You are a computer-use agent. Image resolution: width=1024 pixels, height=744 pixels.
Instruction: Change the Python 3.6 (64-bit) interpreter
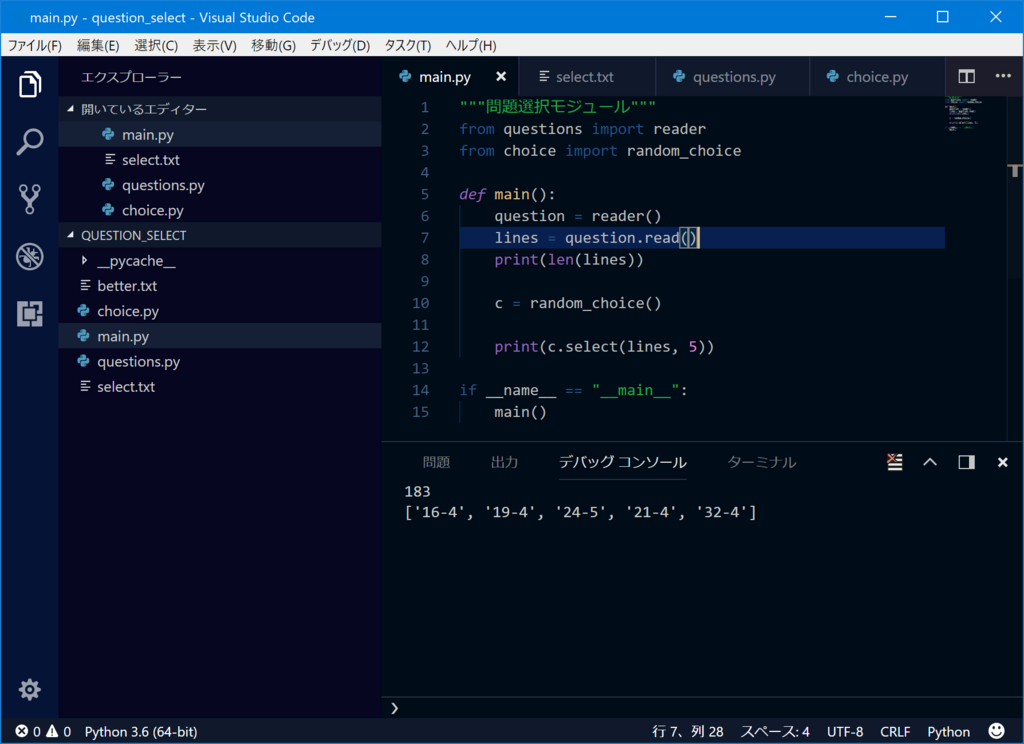pos(141,731)
